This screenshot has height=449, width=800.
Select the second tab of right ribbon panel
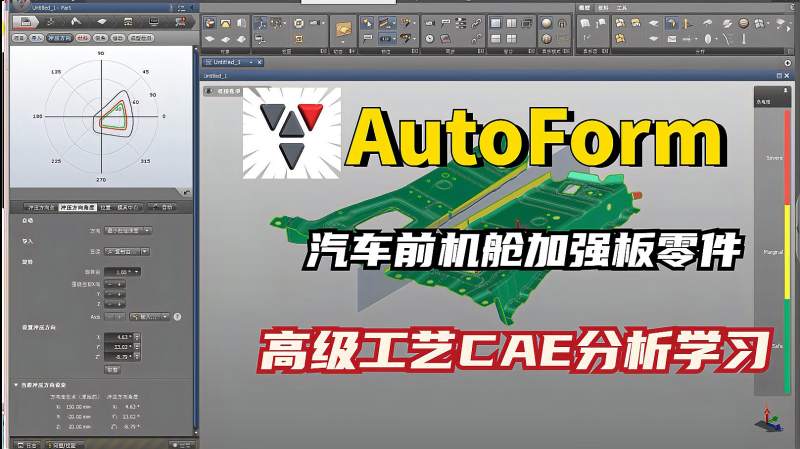coord(603,8)
